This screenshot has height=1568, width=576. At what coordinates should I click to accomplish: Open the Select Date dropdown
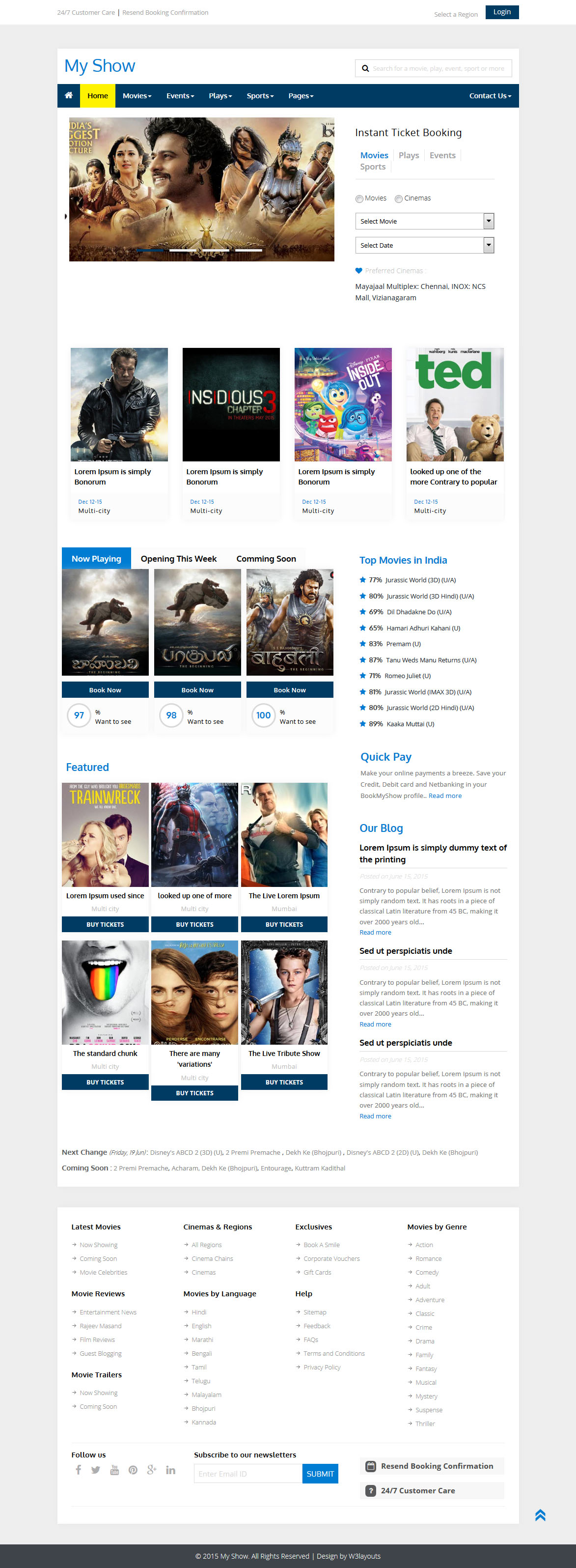[x=424, y=245]
